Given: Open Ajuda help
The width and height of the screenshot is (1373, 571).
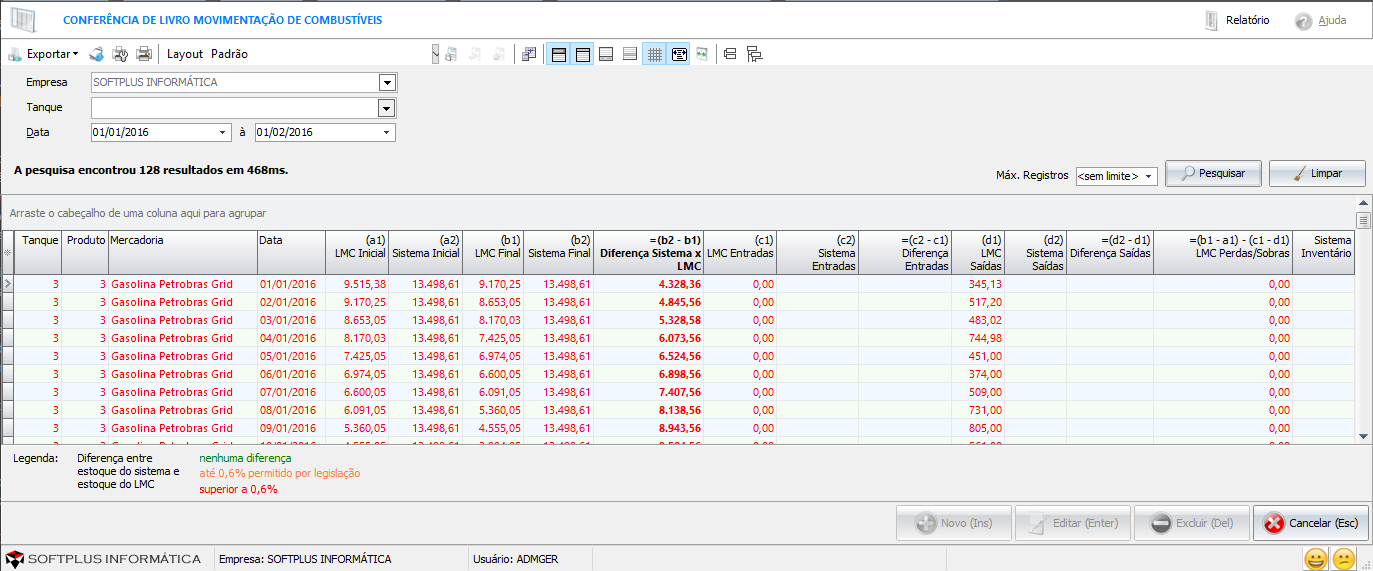Looking at the screenshot, I should click(1332, 20).
